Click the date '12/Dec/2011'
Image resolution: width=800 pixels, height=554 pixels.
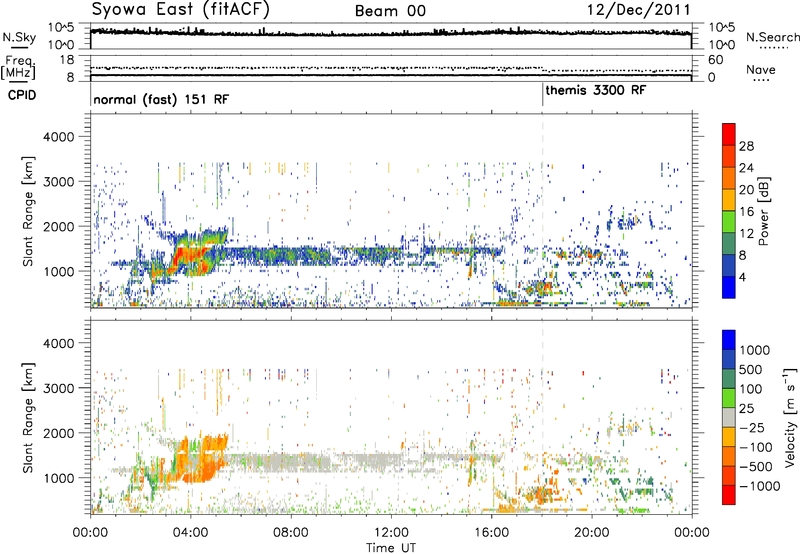tap(639, 10)
